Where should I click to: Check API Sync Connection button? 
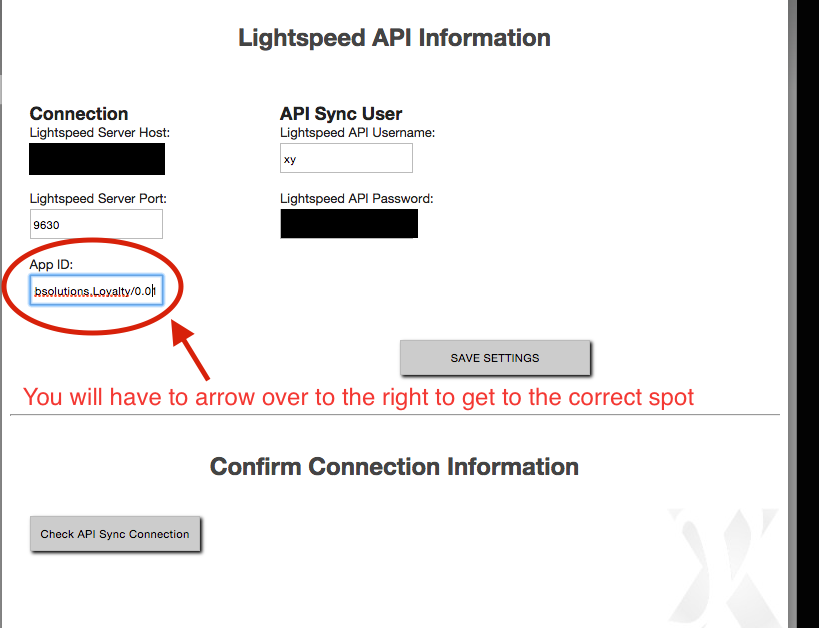(115, 534)
